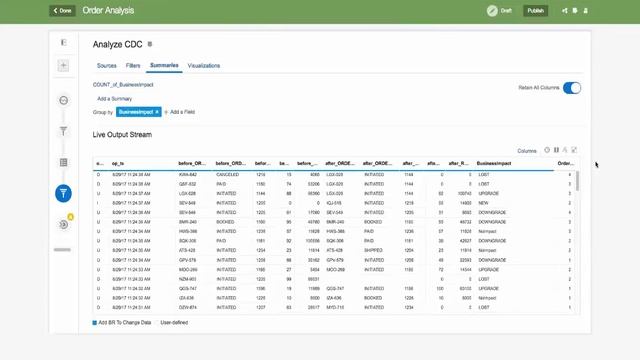Click the before_ORD... column header

[x=231, y=164]
